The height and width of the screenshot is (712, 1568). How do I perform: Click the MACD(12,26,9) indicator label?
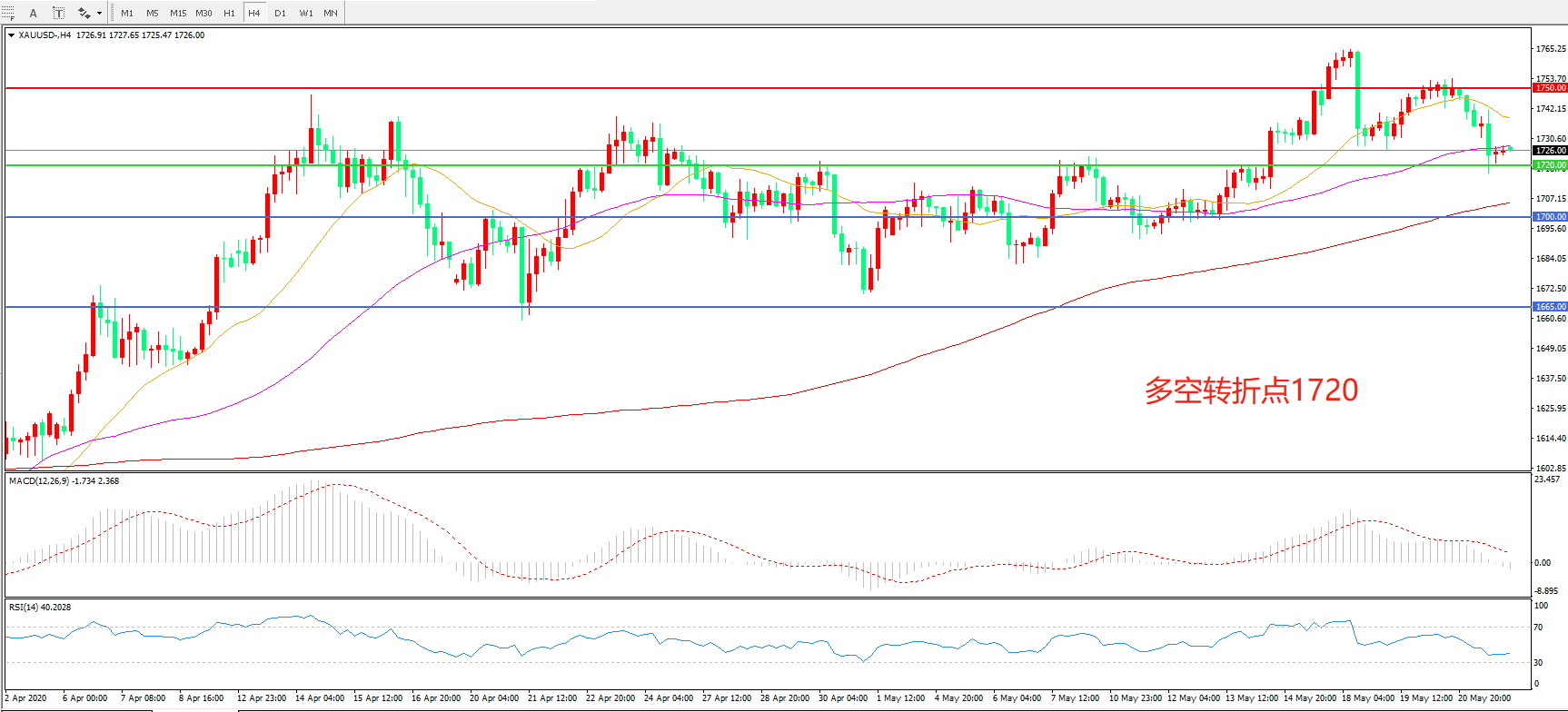click(x=64, y=481)
